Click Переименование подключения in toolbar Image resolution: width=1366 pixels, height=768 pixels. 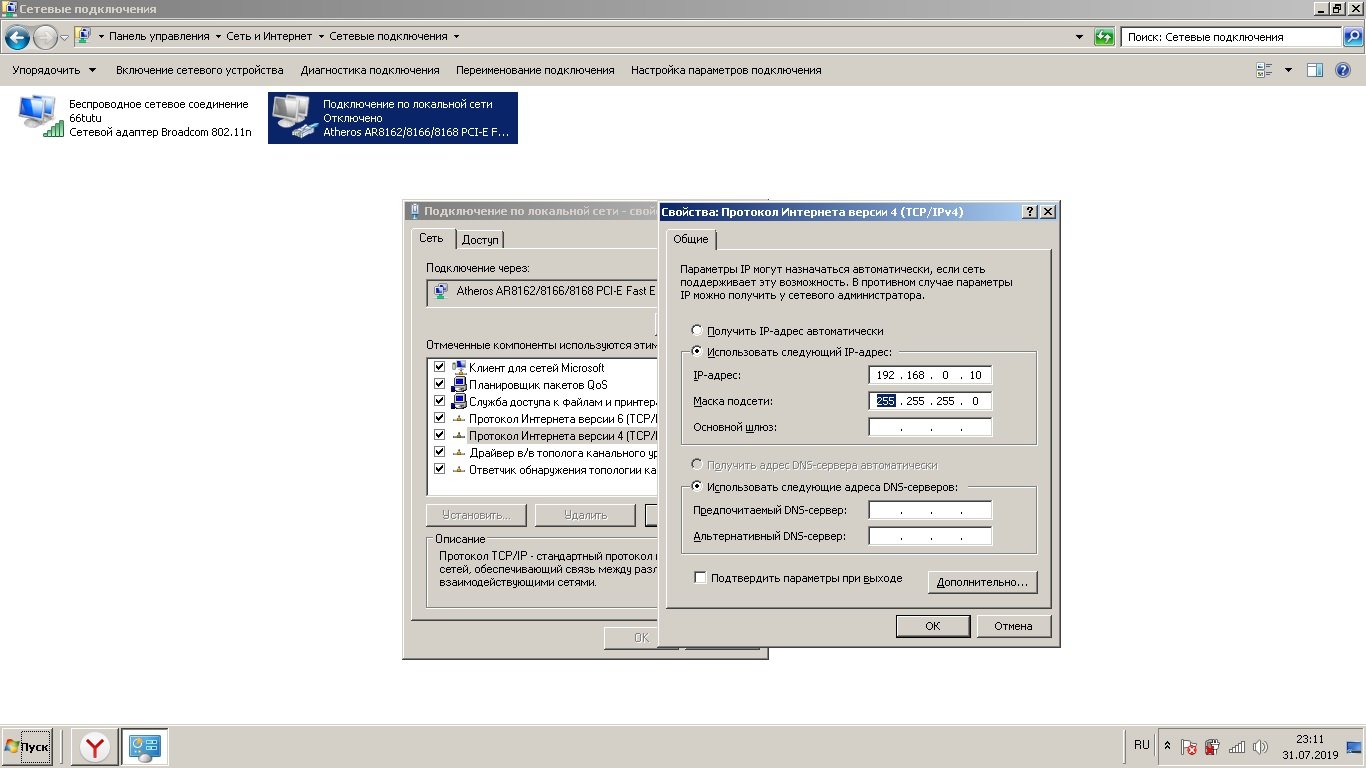tap(535, 70)
